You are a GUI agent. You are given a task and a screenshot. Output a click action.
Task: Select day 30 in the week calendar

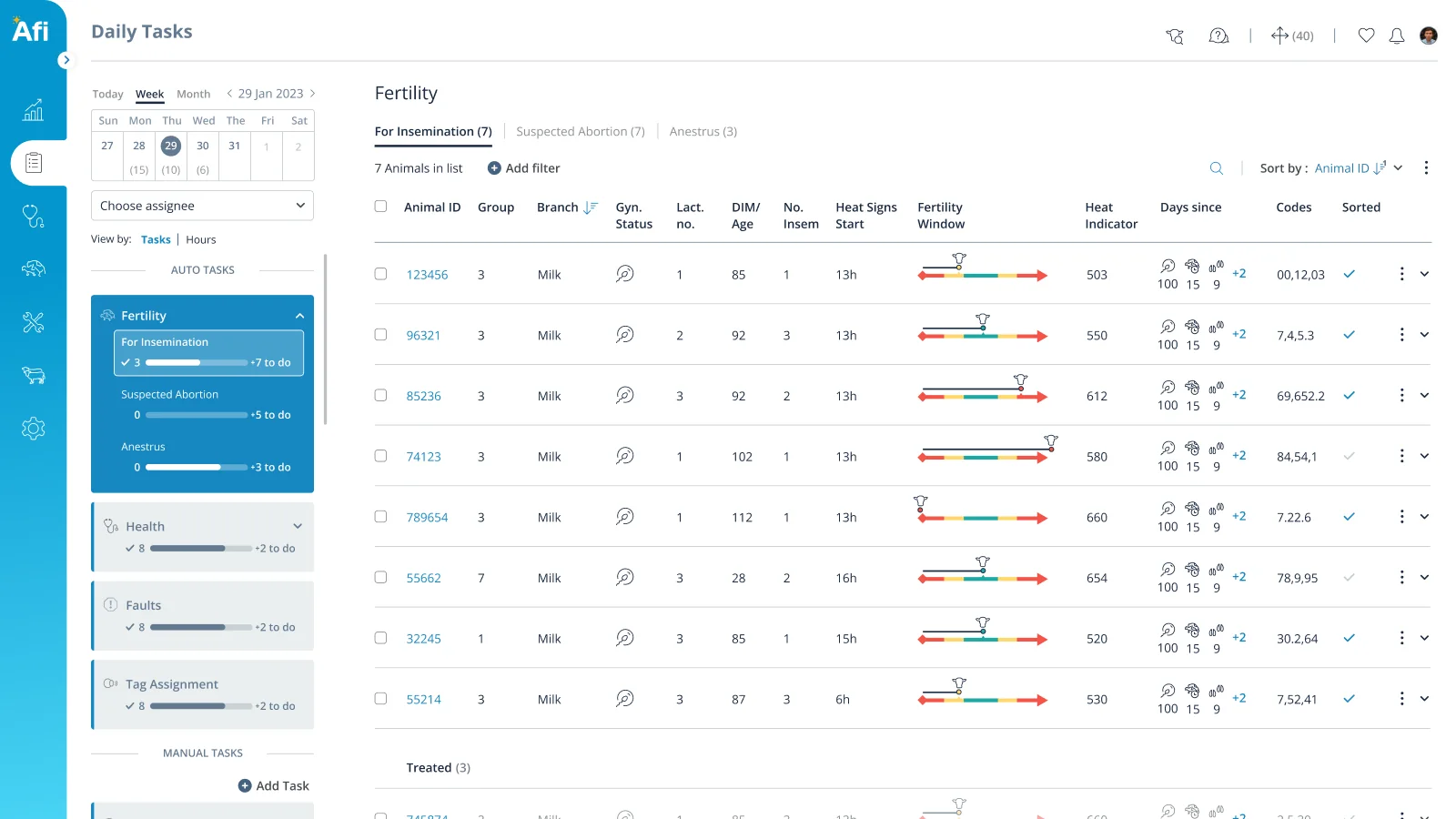pos(203,146)
